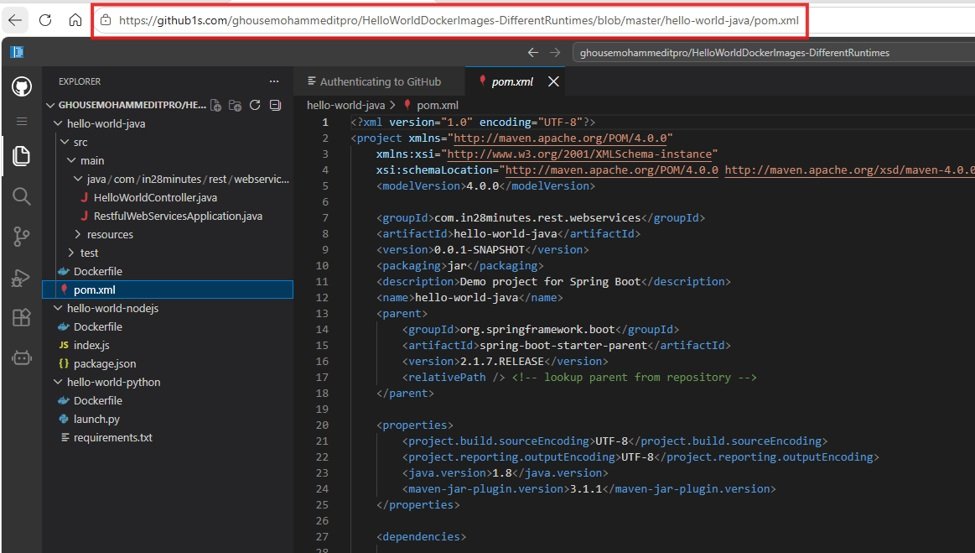The image size is (975, 553).
Task: Open the maven-4.0.0 xsd link on line 4
Action: [849, 170]
